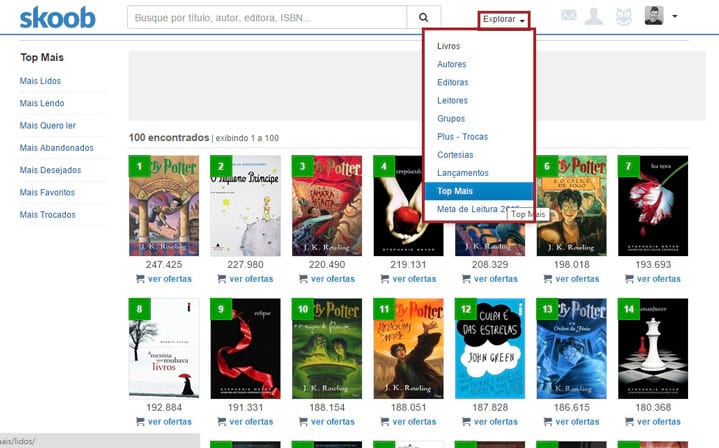Screen dimensions: 719x448
Task: Open Mais Quero ler in the sidebar
Action: [47, 125]
